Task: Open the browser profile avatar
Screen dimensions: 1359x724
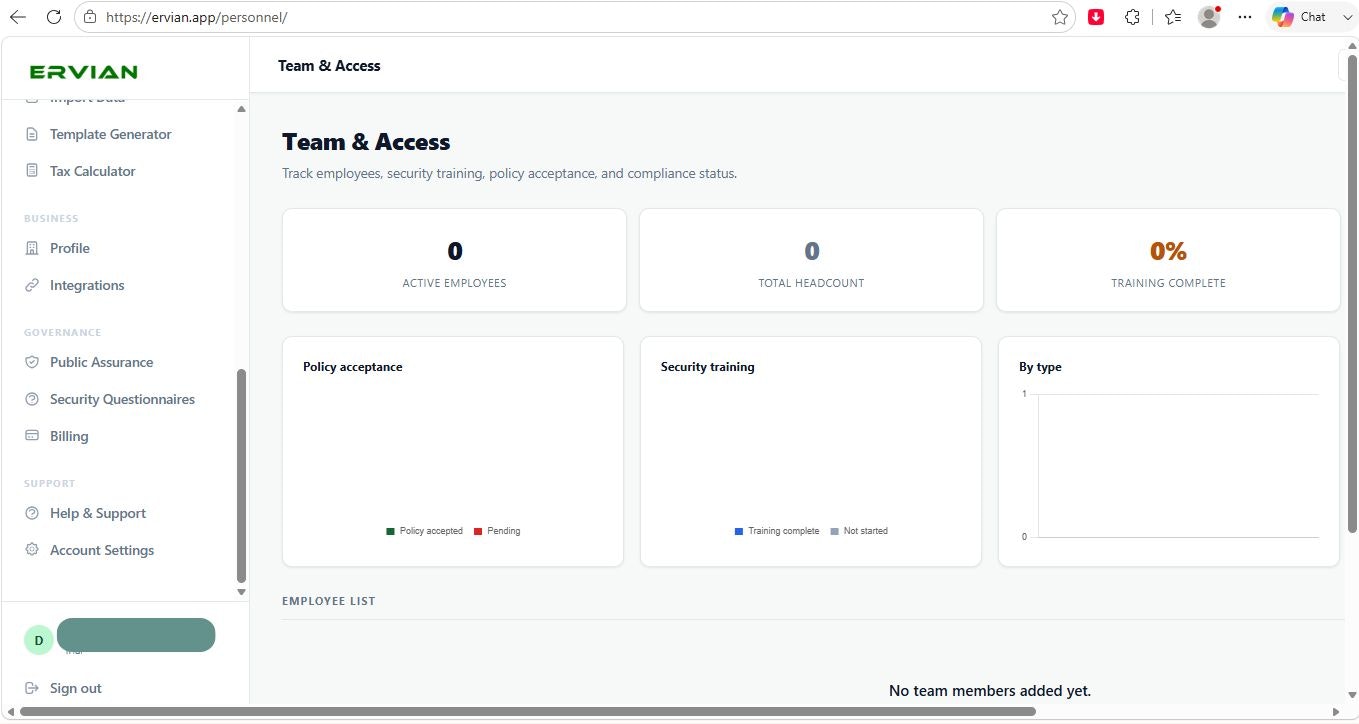Action: click(x=1209, y=17)
